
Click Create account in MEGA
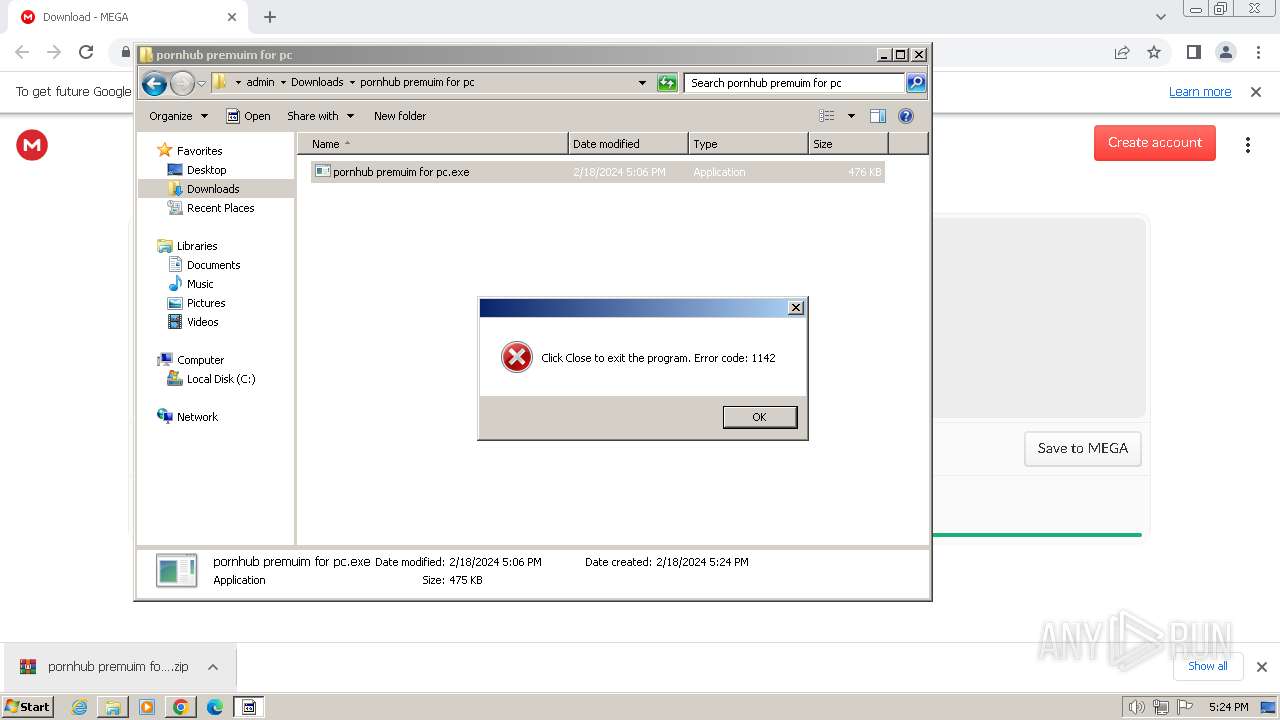(1155, 143)
